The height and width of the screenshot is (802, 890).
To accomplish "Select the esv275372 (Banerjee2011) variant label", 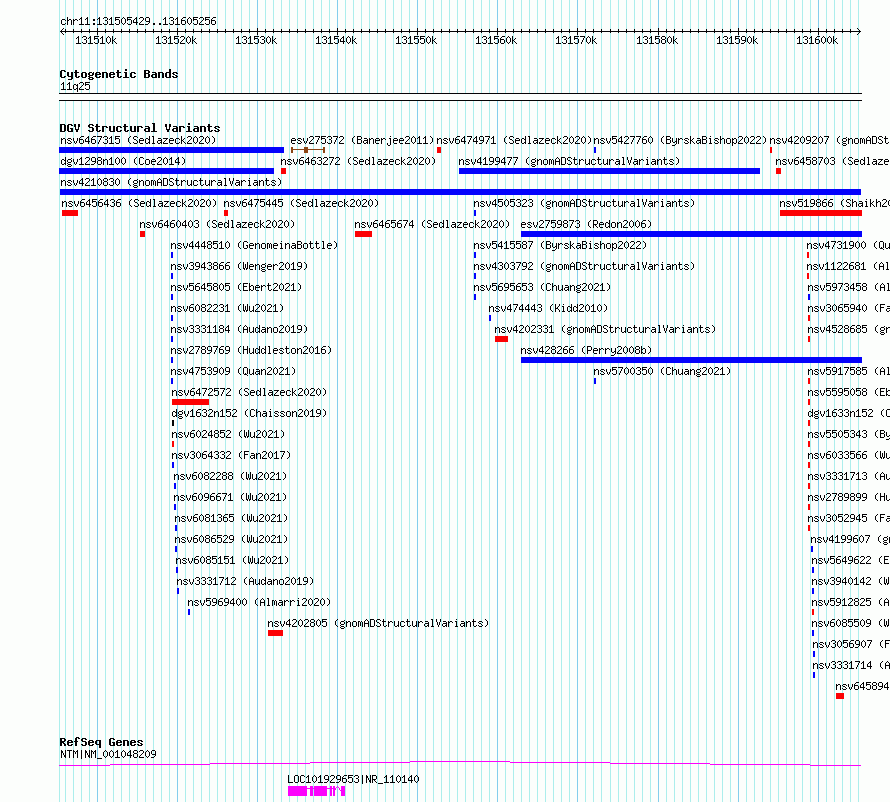I will (362, 140).
